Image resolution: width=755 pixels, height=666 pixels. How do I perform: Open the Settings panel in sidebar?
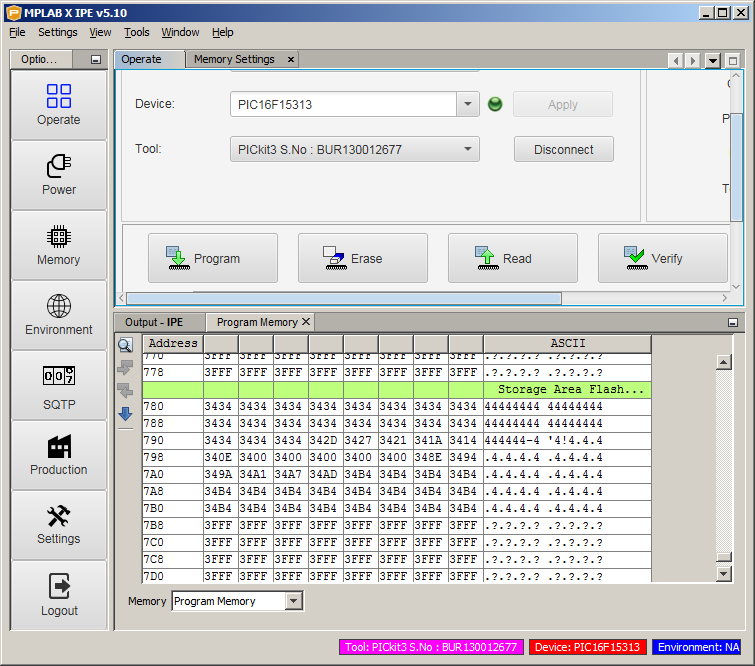tap(59, 525)
